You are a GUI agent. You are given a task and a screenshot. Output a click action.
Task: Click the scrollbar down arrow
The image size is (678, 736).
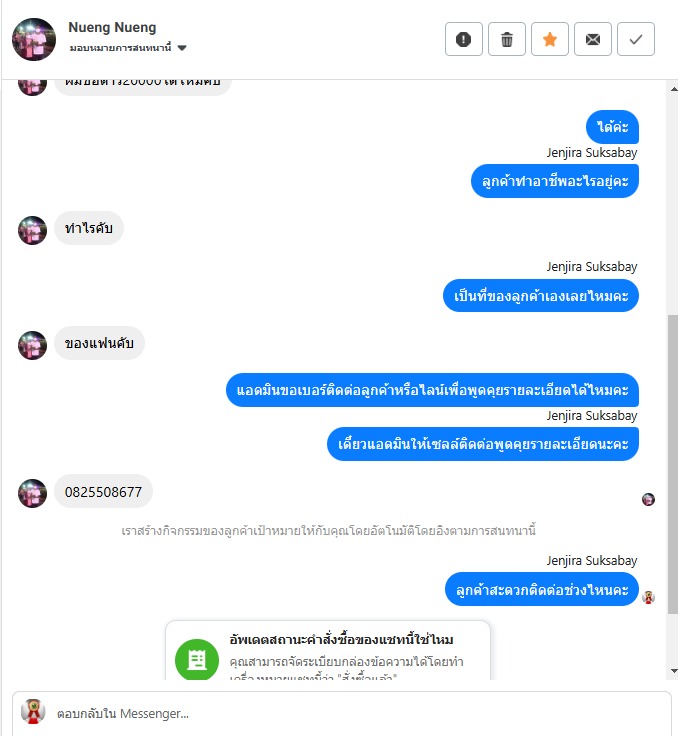click(674, 671)
